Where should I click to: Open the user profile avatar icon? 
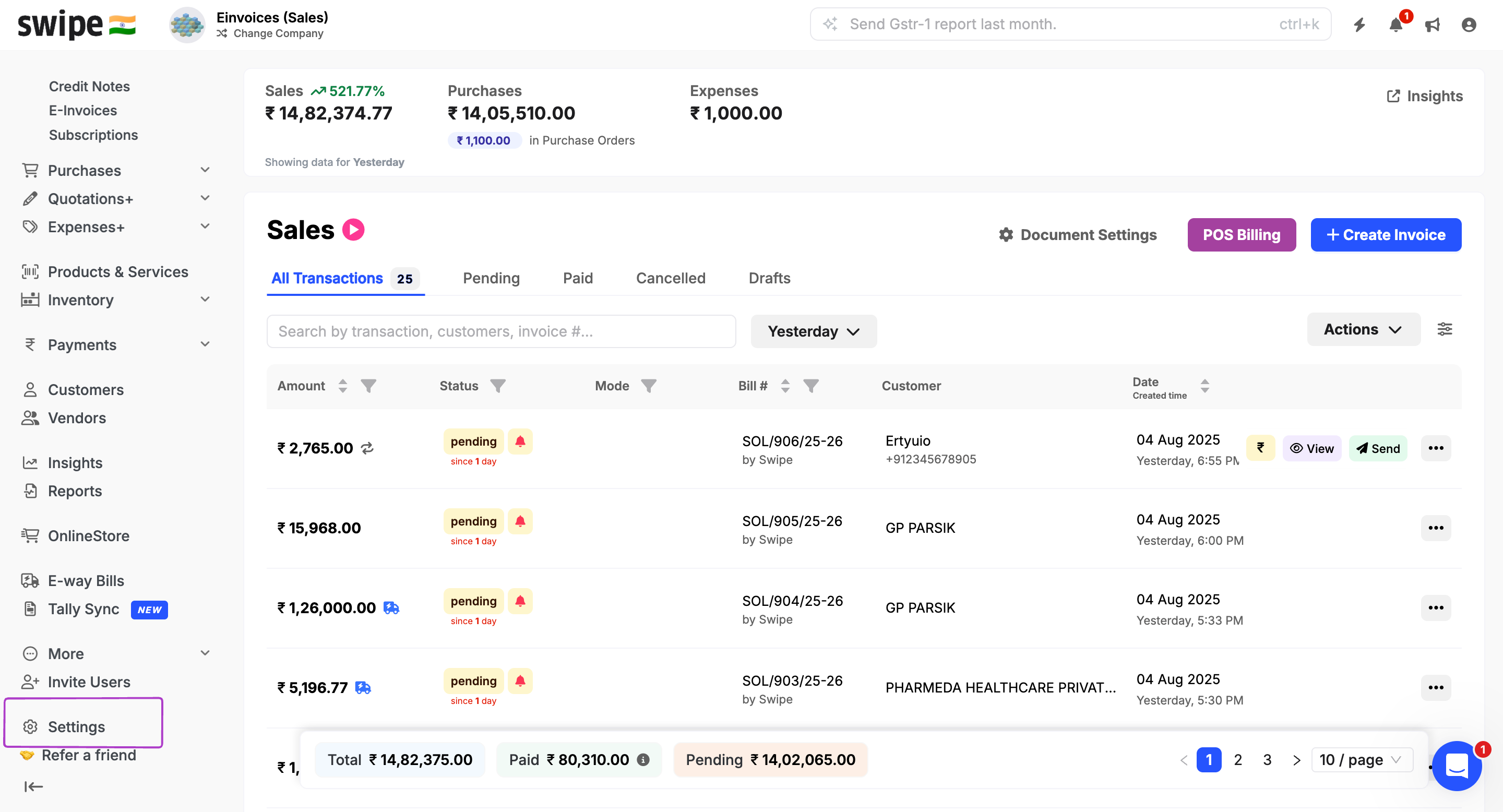[1468, 25]
